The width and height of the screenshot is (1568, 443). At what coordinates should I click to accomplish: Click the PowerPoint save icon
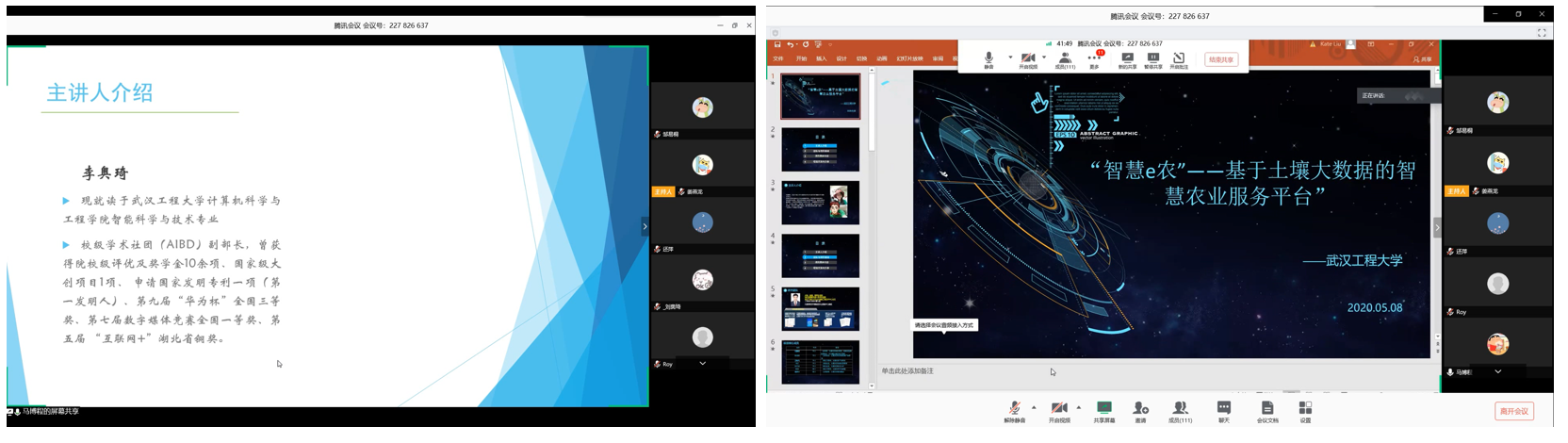tap(777, 44)
